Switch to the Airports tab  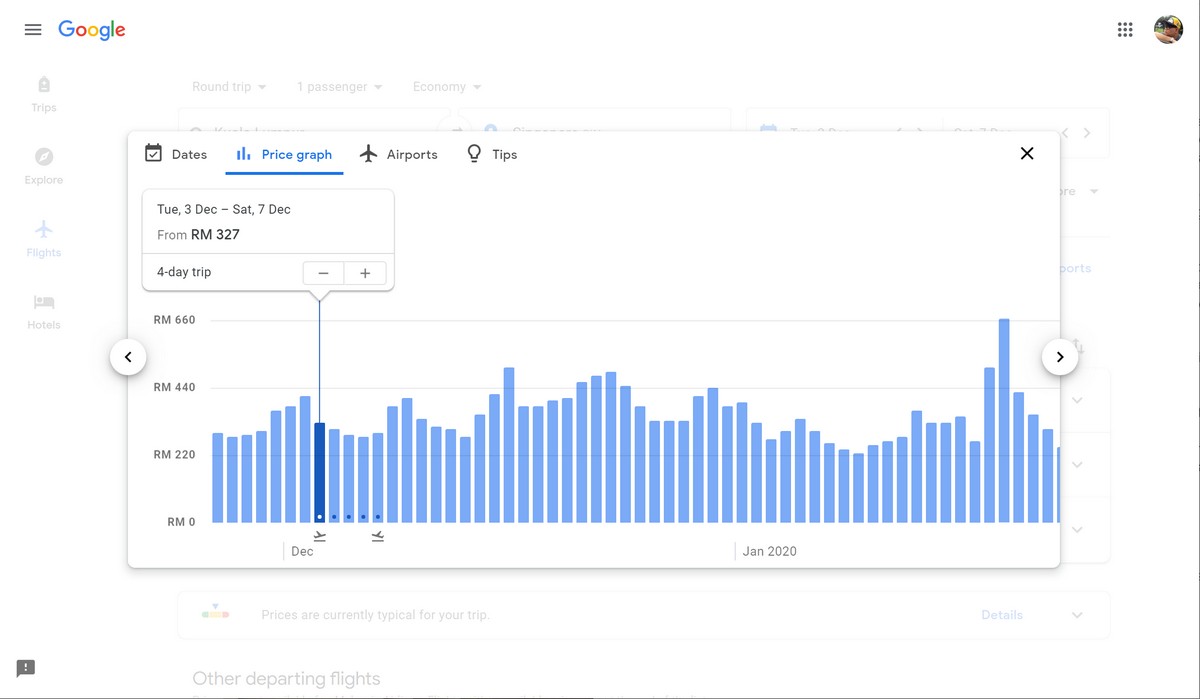click(398, 154)
